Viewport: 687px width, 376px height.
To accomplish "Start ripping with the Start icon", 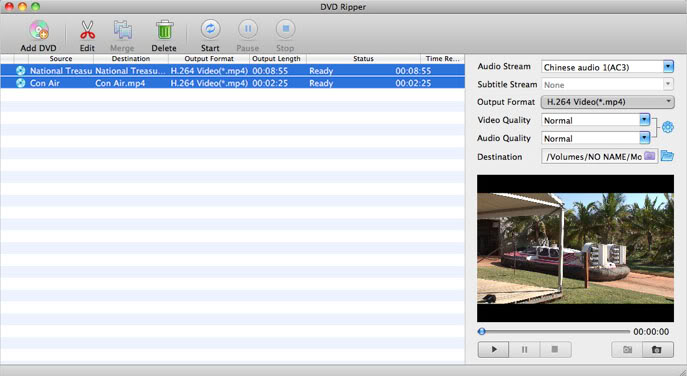I will click(210, 29).
